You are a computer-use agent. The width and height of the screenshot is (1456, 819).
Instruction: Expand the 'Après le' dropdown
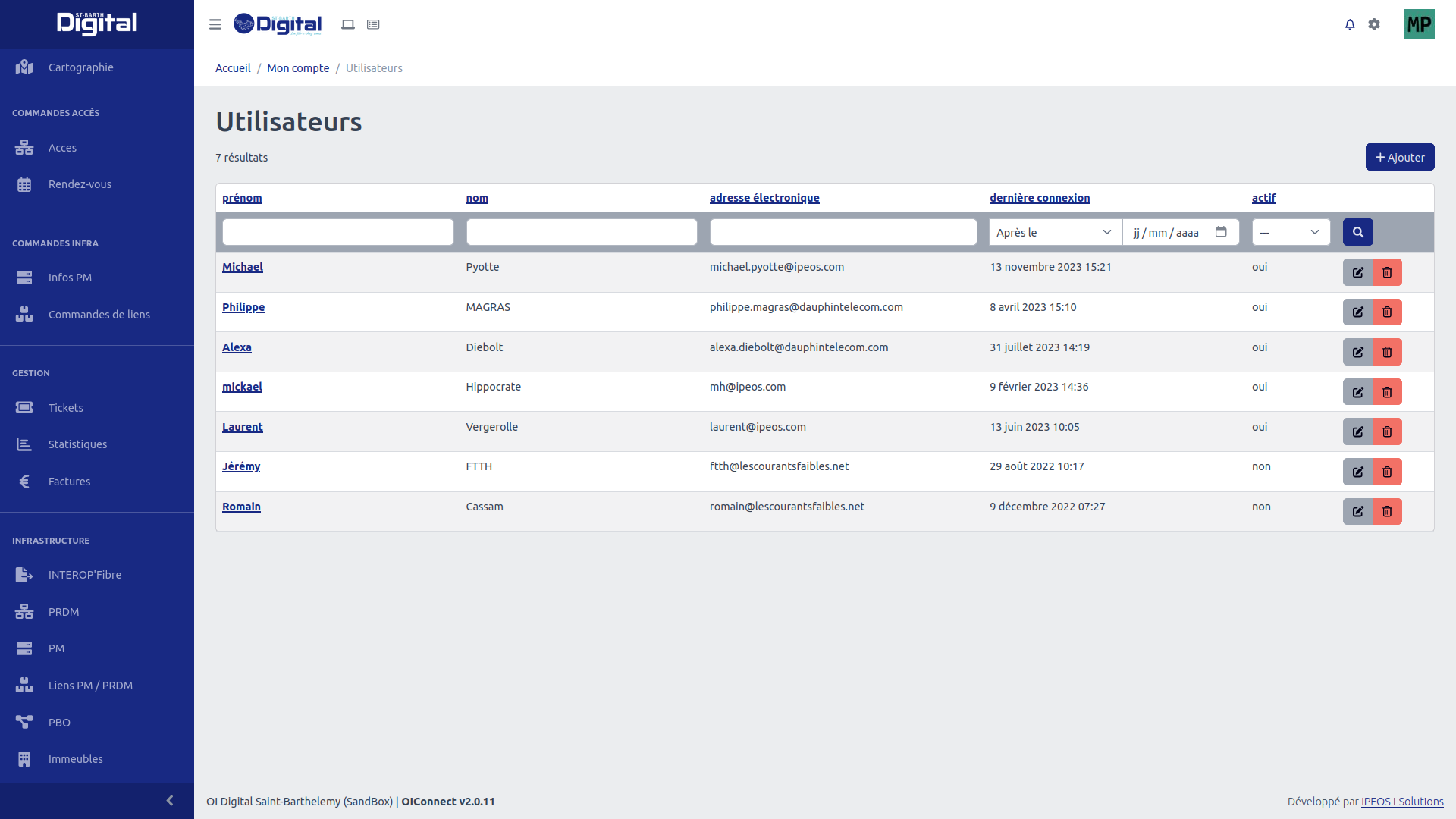[x=1055, y=232]
